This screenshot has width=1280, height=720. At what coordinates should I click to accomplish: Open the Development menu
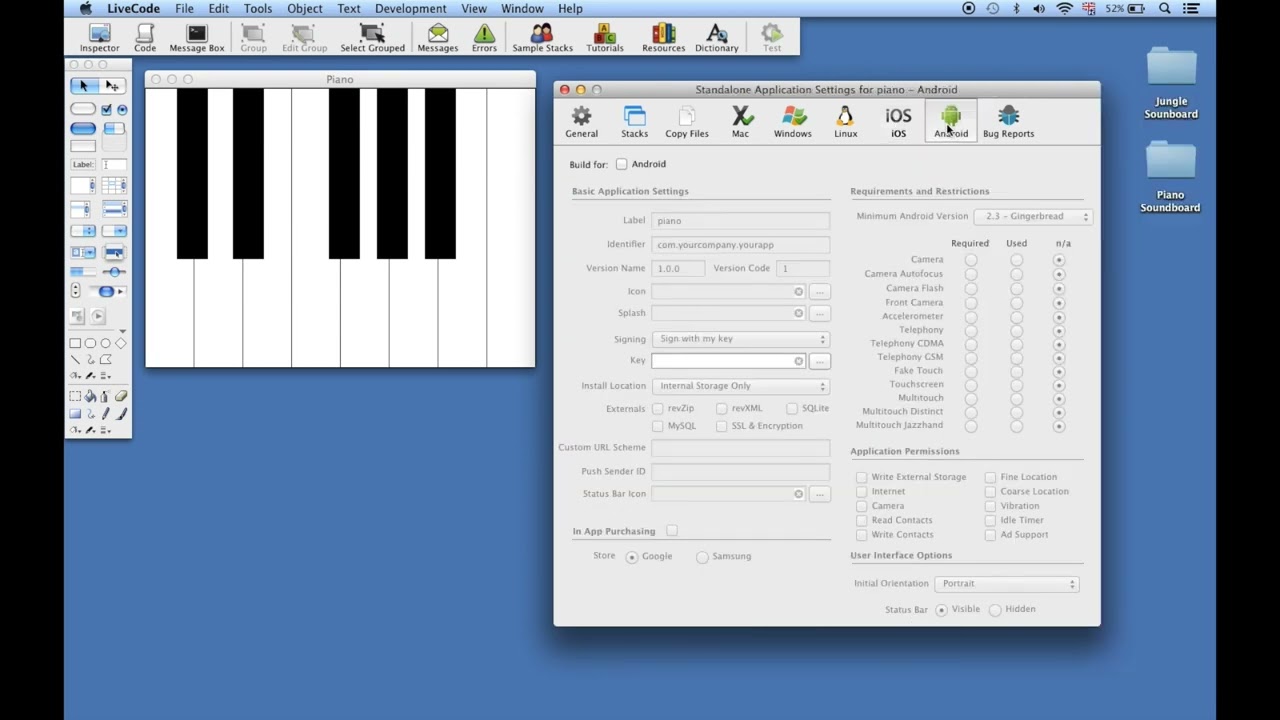coord(410,9)
